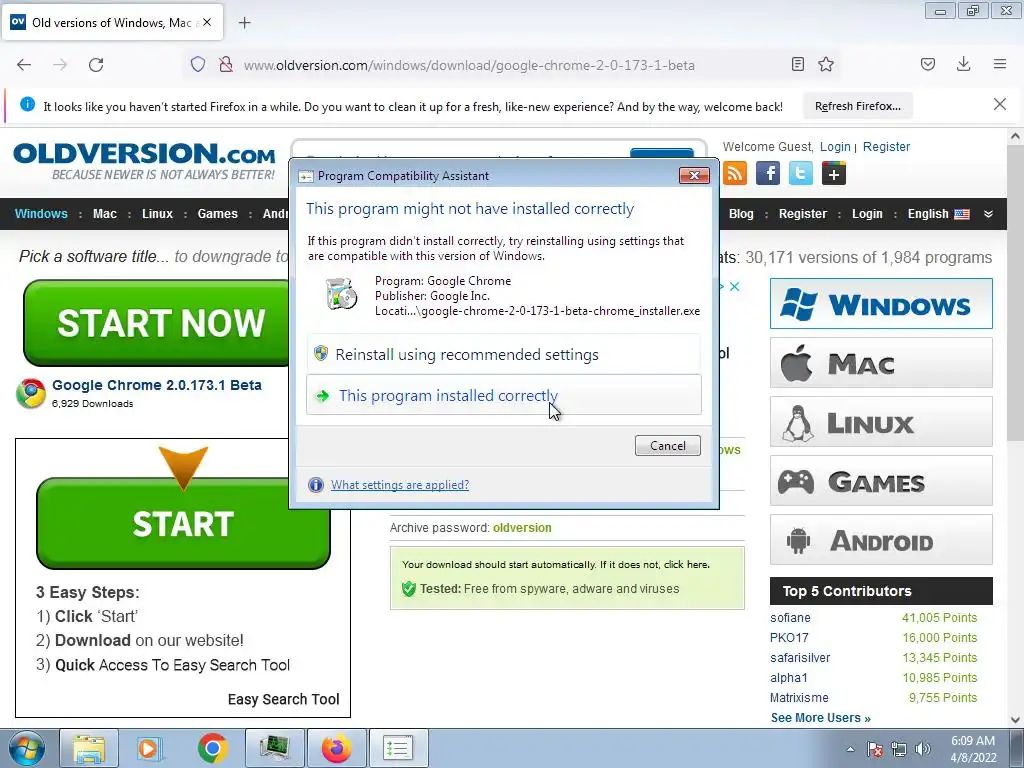Viewport: 1024px width, 768px height.
Task: Click the Chrome logo beside the download title
Action: click(31, 392)
